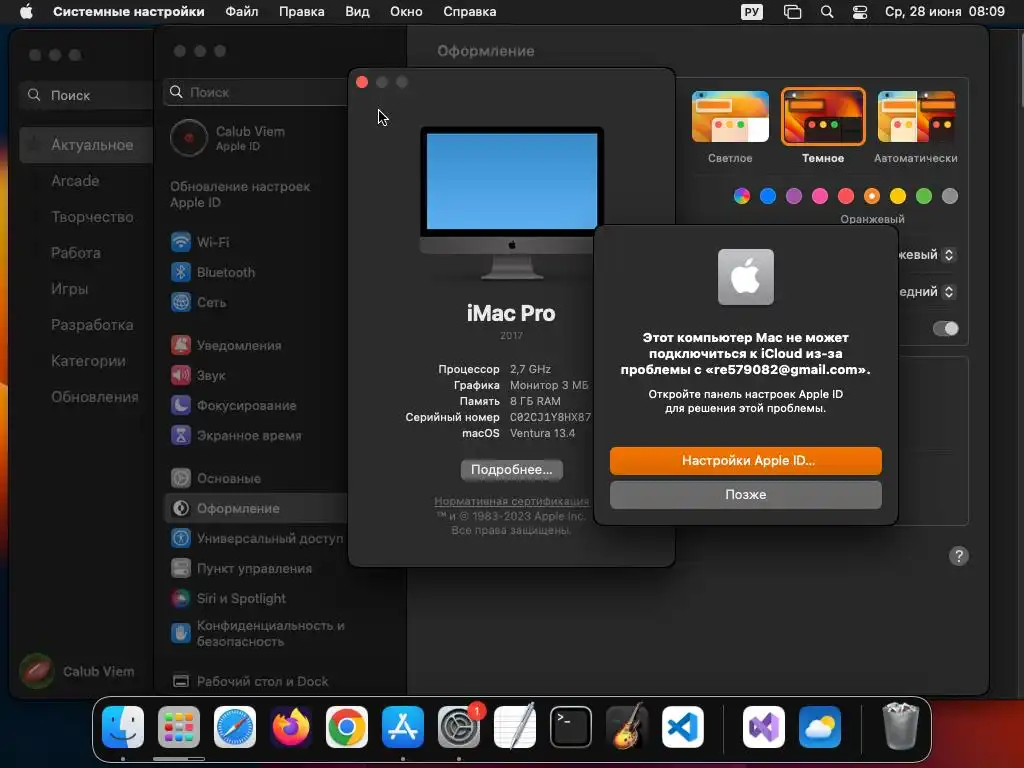The width and height of the screenshot is (1024, 768).
Task: Select Оформление in settings sidebar
Action: pyautogui.click(x=255, y=509)
